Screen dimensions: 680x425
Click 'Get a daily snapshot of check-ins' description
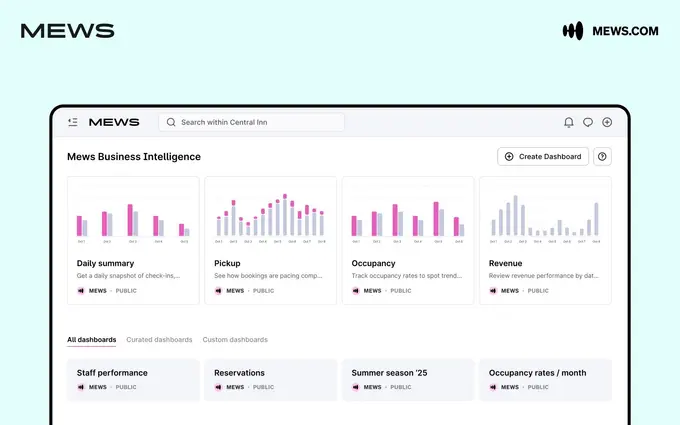pos(128,276)
